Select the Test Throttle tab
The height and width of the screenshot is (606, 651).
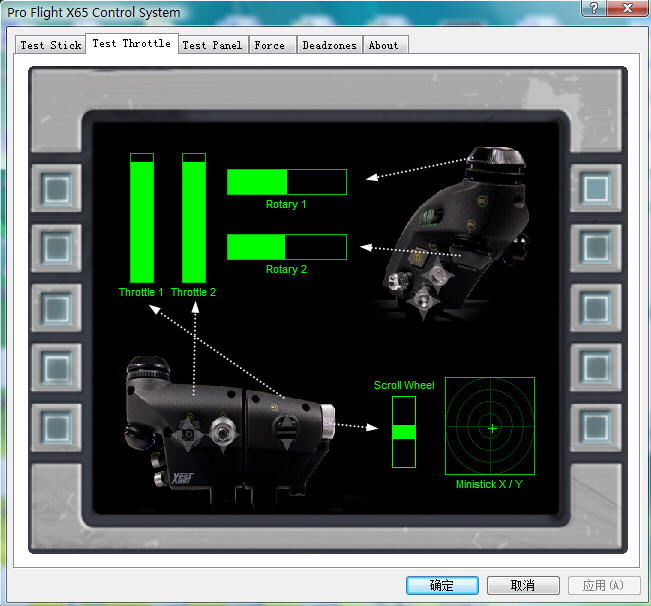(x=132, y=44)
